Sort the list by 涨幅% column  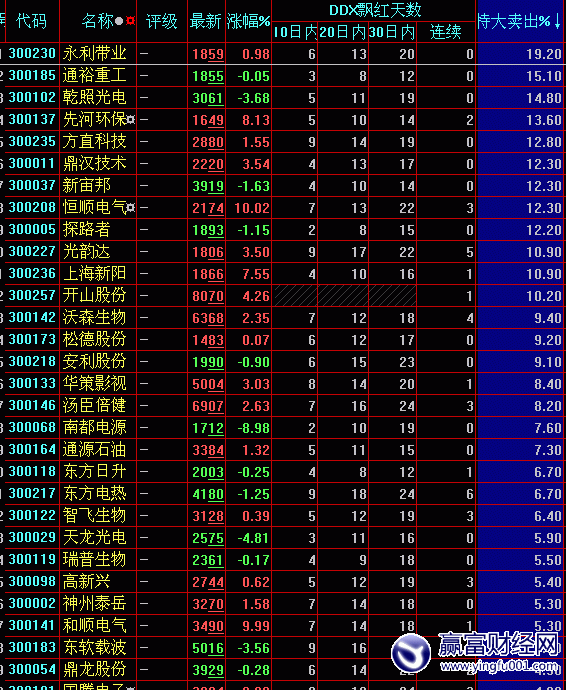tap(248, 22)
